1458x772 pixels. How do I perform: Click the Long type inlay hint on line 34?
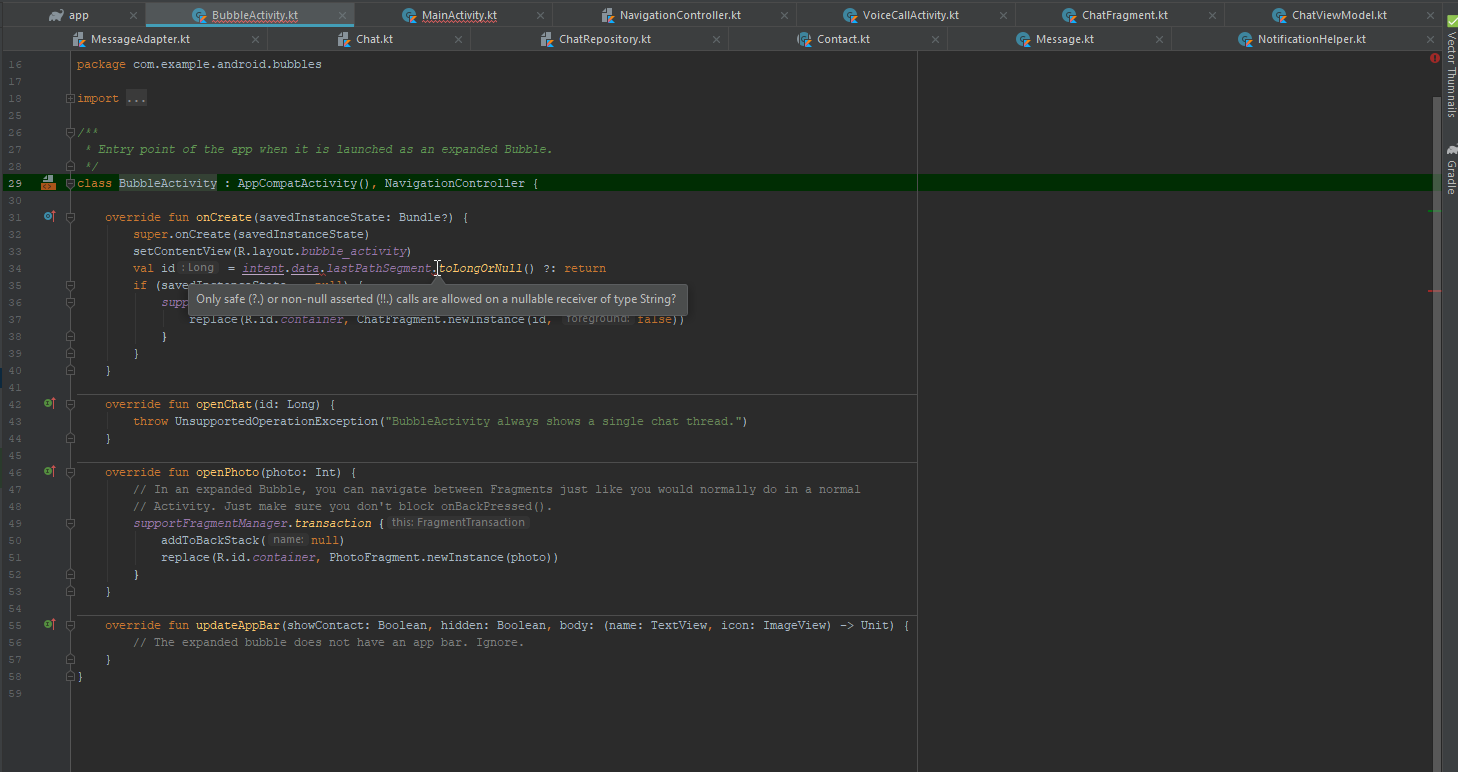199,268
